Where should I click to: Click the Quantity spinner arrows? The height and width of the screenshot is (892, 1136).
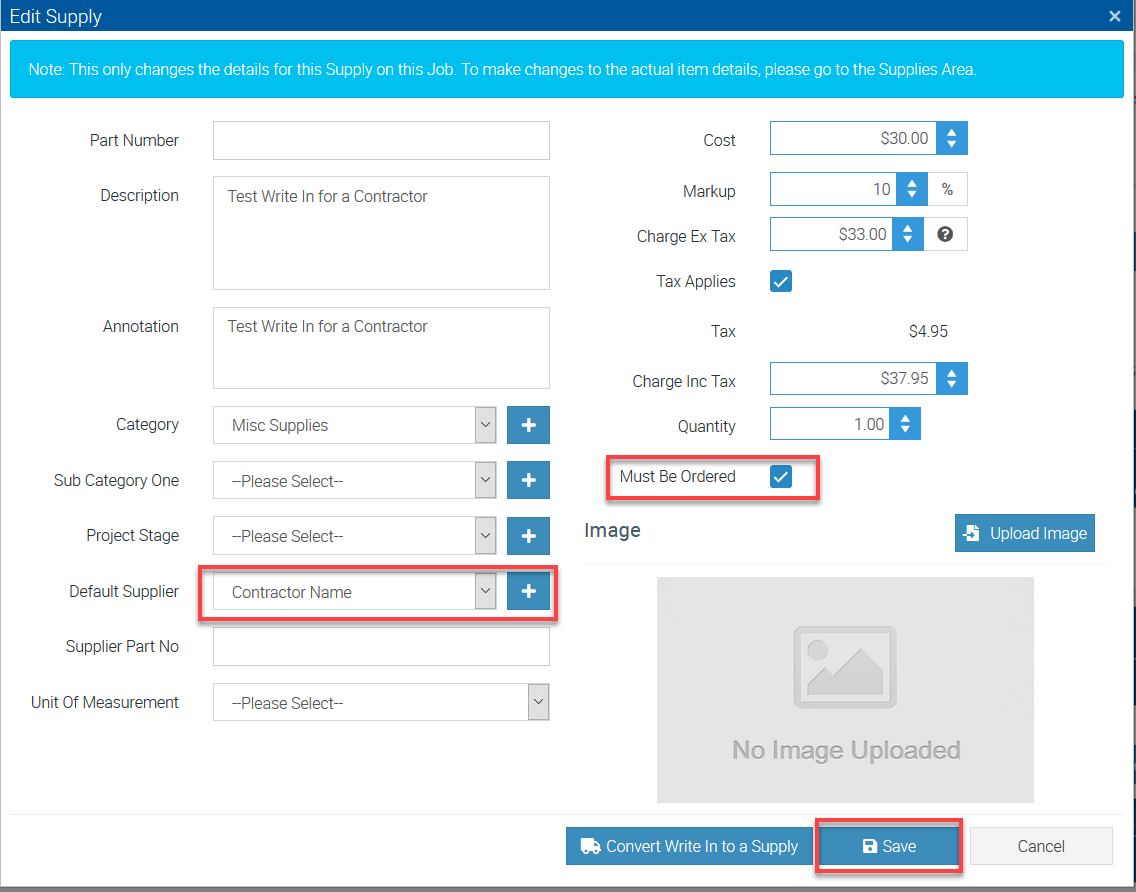904,424
